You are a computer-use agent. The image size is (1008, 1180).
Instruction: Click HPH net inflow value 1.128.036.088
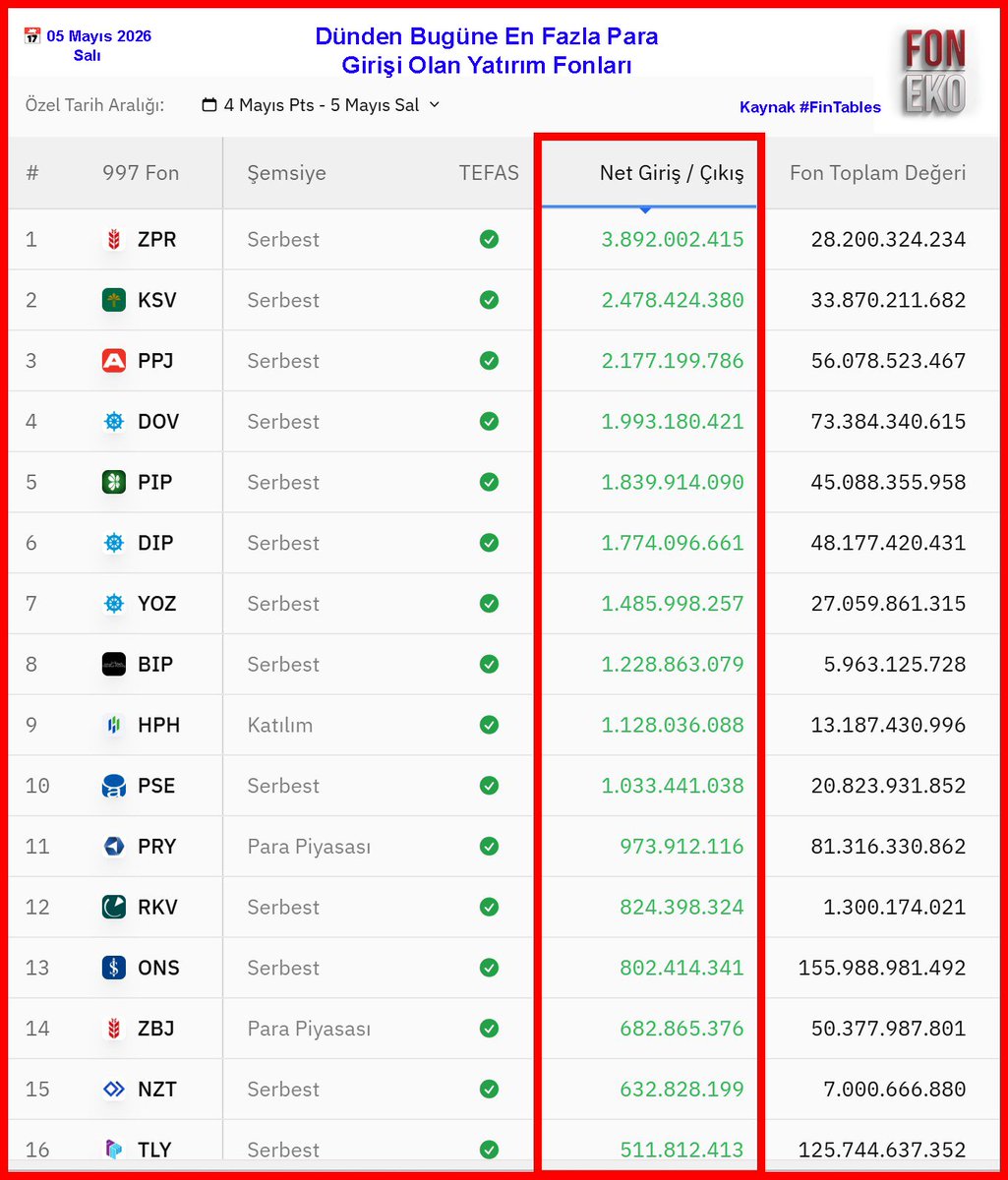673,725
